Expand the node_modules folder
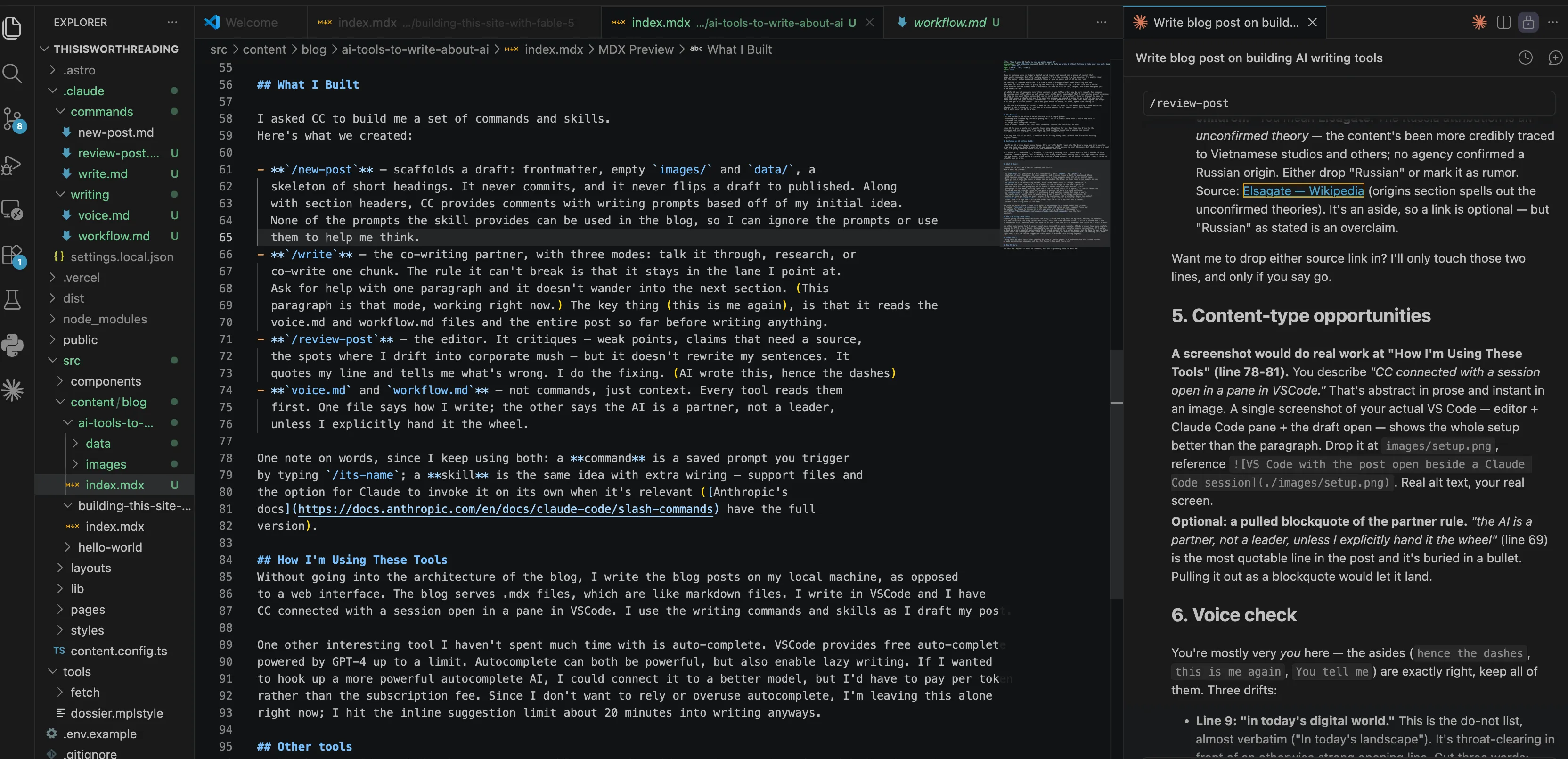Image resolution: width=1568 pixels, height=759 pixels. click(x=114, y=319)
